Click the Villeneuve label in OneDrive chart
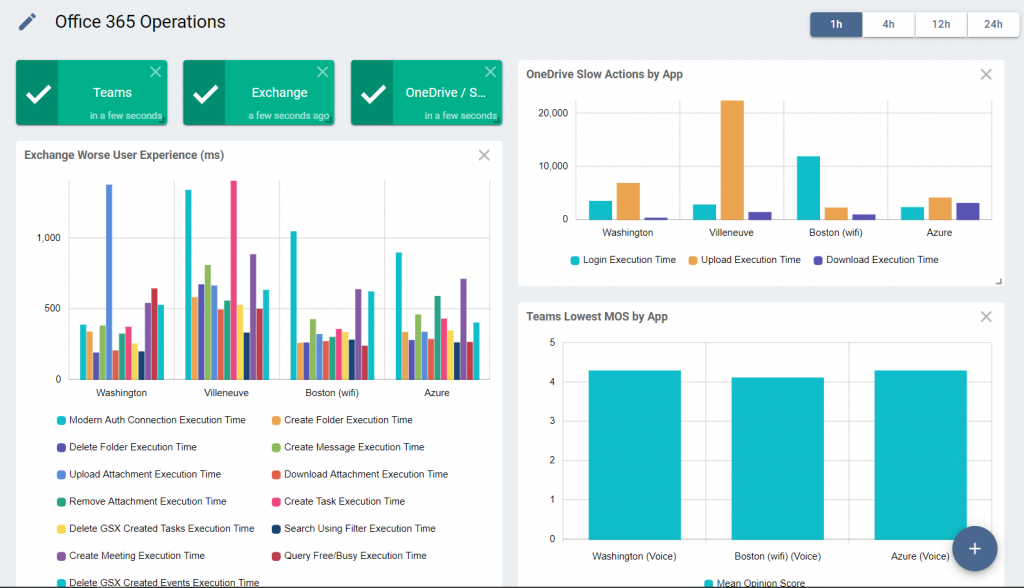Viewport: 1024px width, 588px height. point(731,233)
